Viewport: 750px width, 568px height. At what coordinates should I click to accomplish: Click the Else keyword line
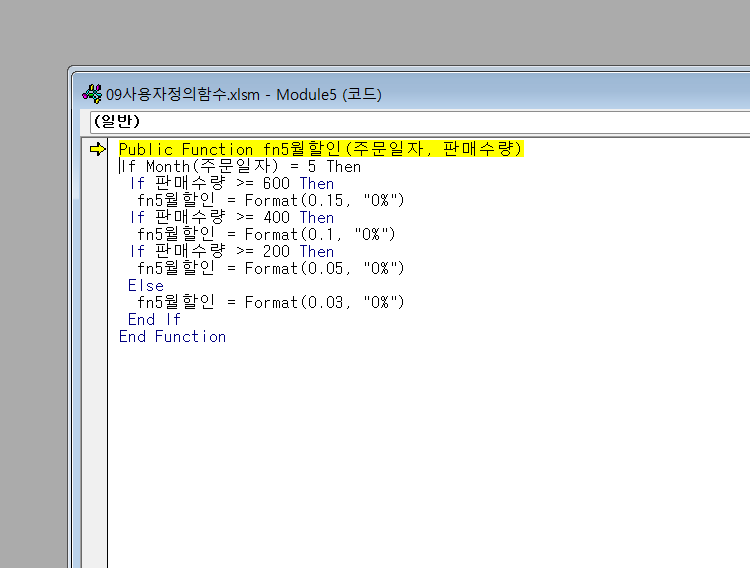tap(146, 286)
